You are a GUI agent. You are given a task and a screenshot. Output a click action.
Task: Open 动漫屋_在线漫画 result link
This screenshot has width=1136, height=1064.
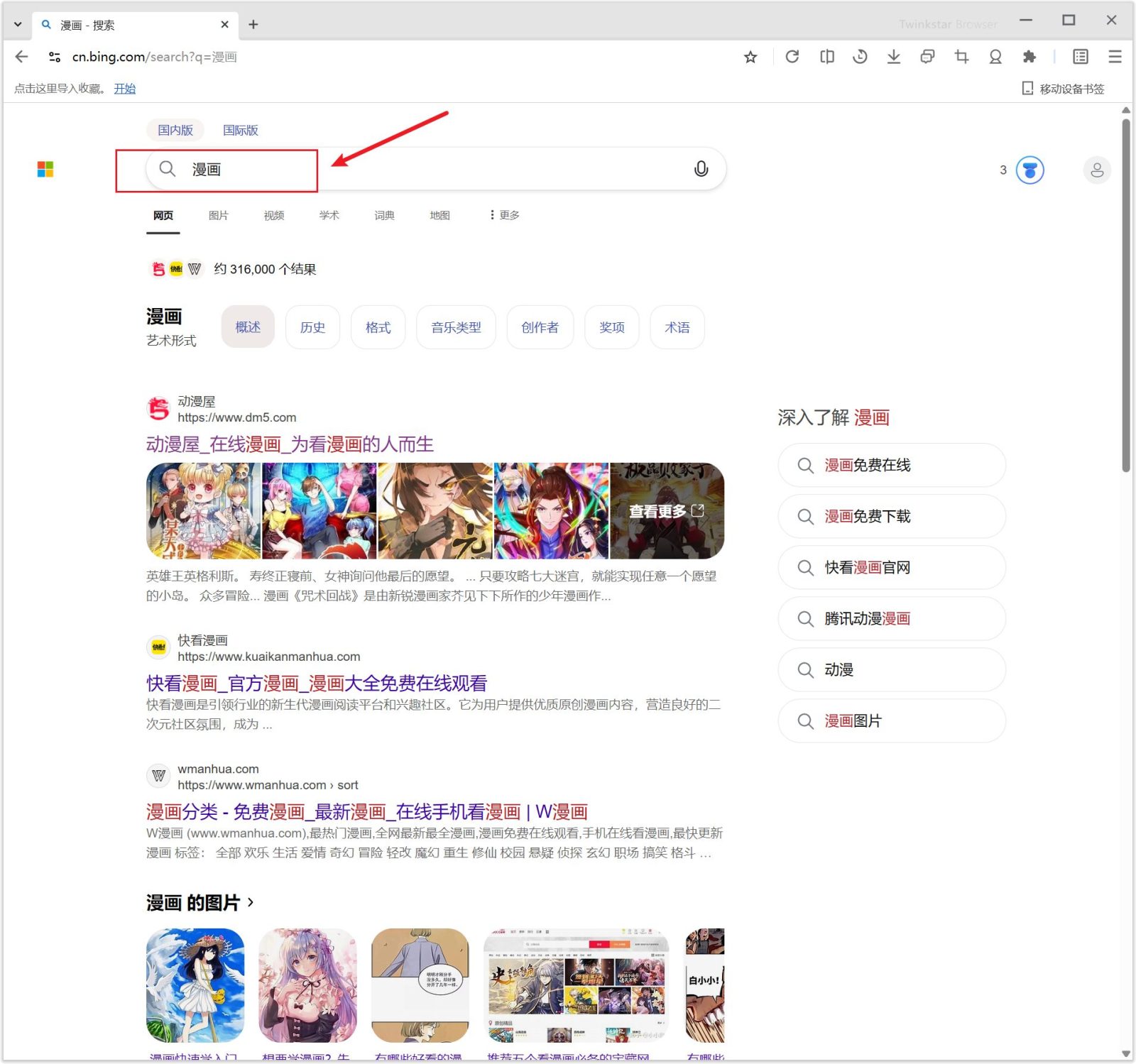tap(290, 444)
